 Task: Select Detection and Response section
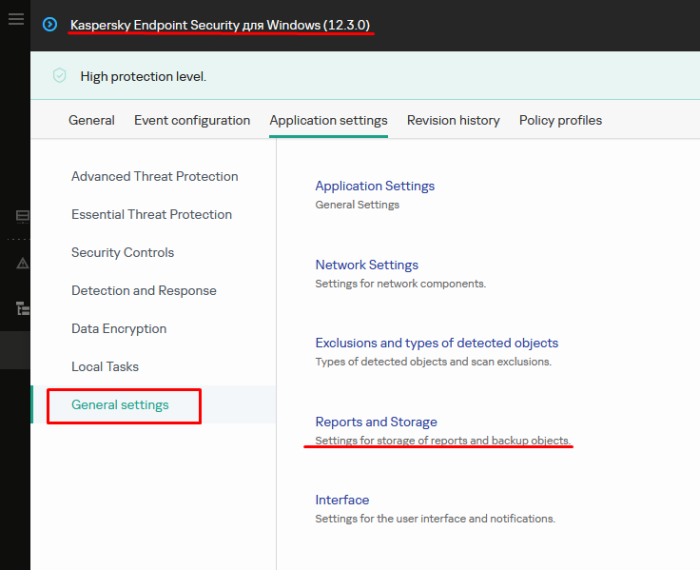(143, 291)
